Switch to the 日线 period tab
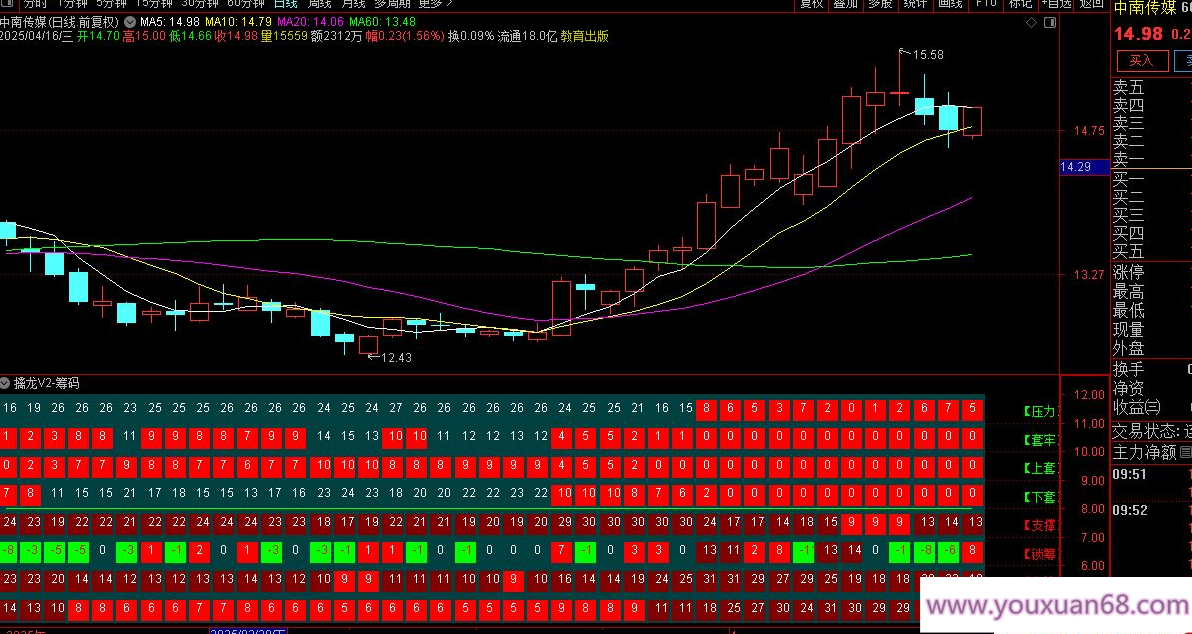The width and height of the screenshot is (1192, 634). [x=286, y=4]
